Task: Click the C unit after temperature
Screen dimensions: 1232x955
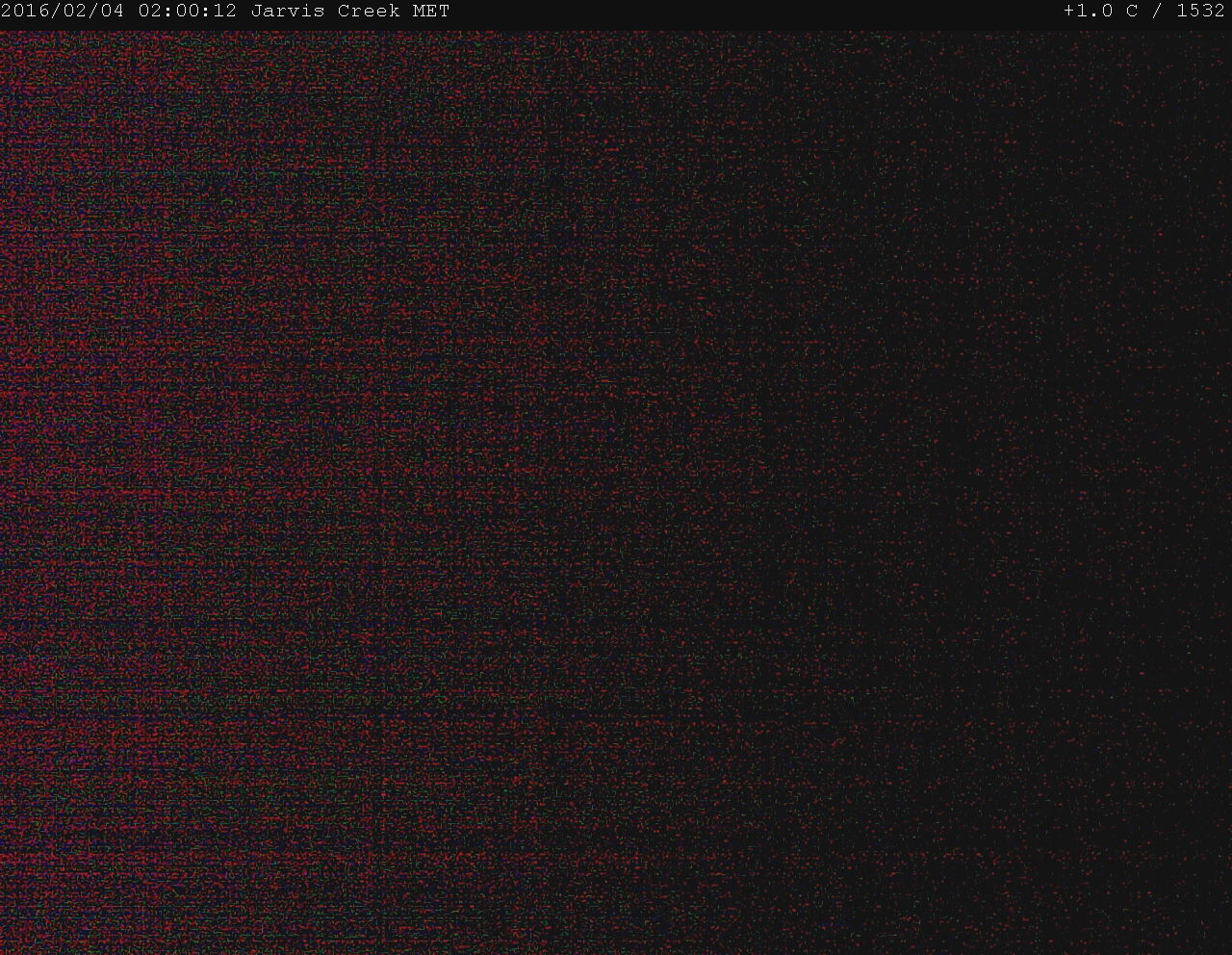Action: (x=1132, y=12)
